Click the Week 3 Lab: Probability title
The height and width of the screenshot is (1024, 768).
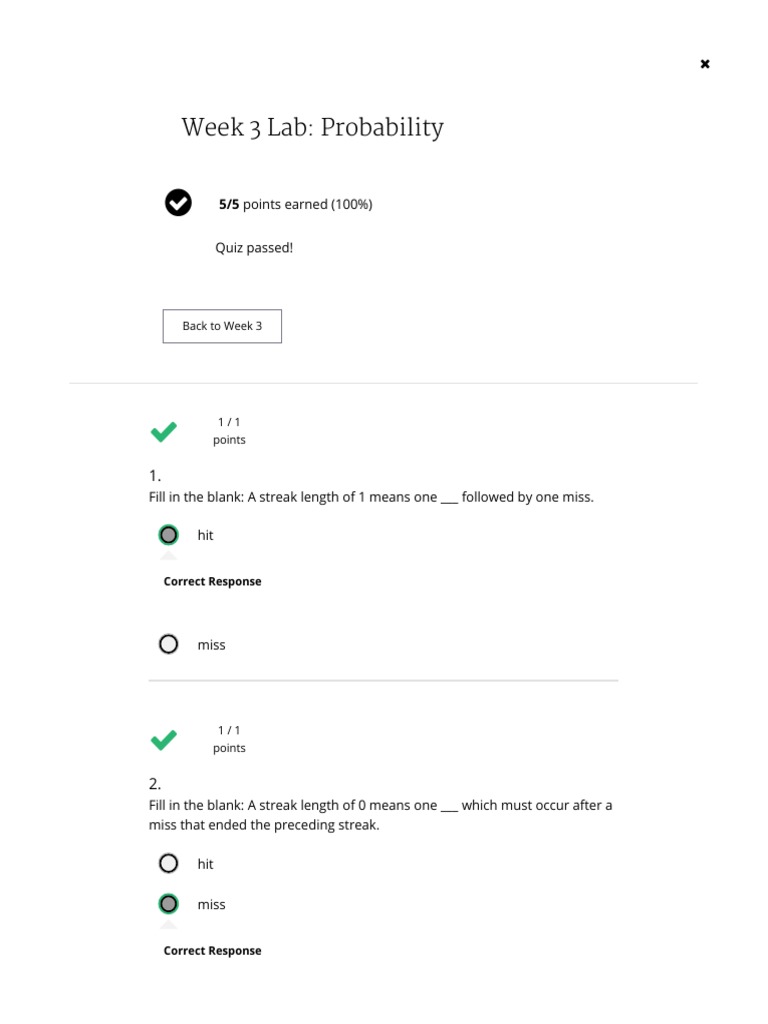click(312, 128)
